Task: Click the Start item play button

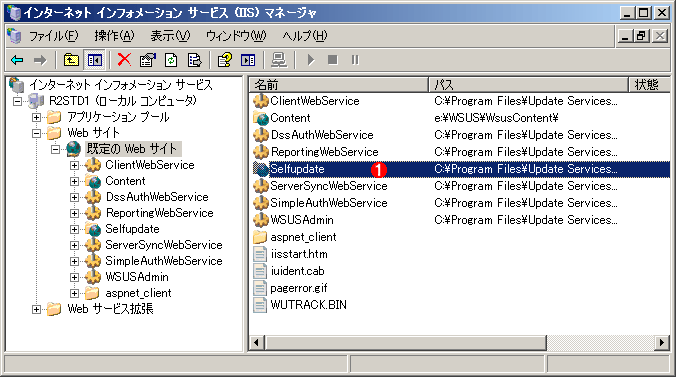Action: (x=311, y=60)
